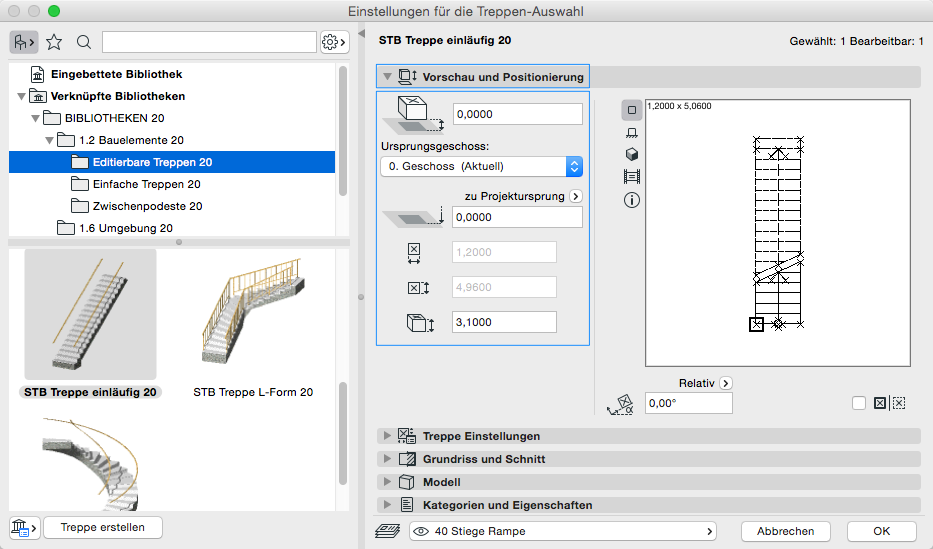Toggle the empty checkbox below preview
This screenshot has width=933, height=549.
click(859, 403)
